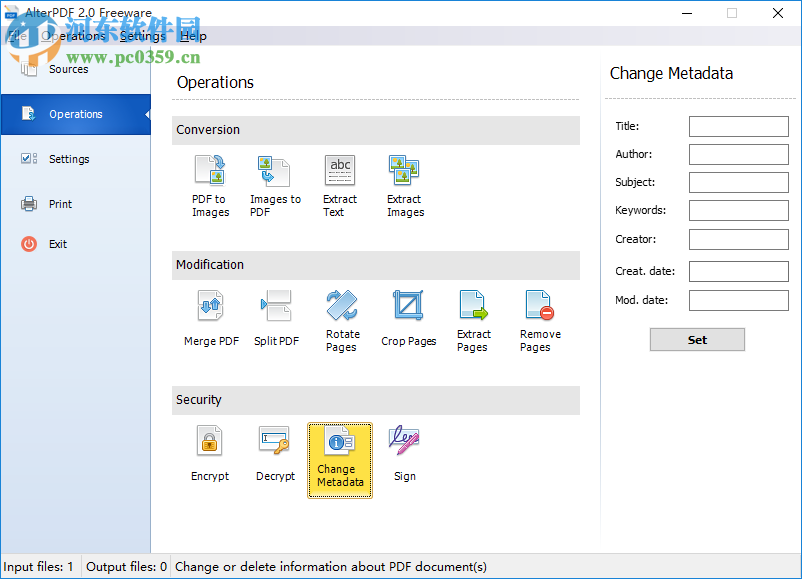Viewport: 802px width, 579px height.
Task: Select the PDF to Images tool
Action: [210, 185]
